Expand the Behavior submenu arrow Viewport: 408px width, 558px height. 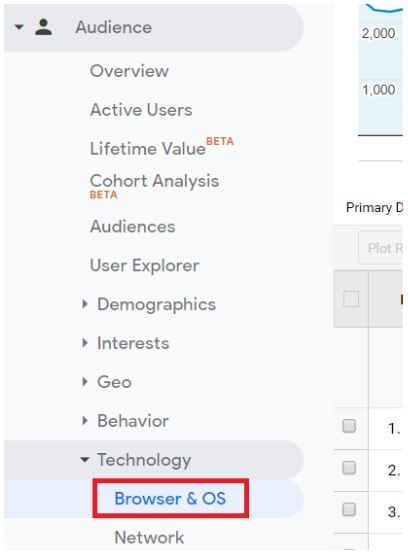tap(85, 420)
